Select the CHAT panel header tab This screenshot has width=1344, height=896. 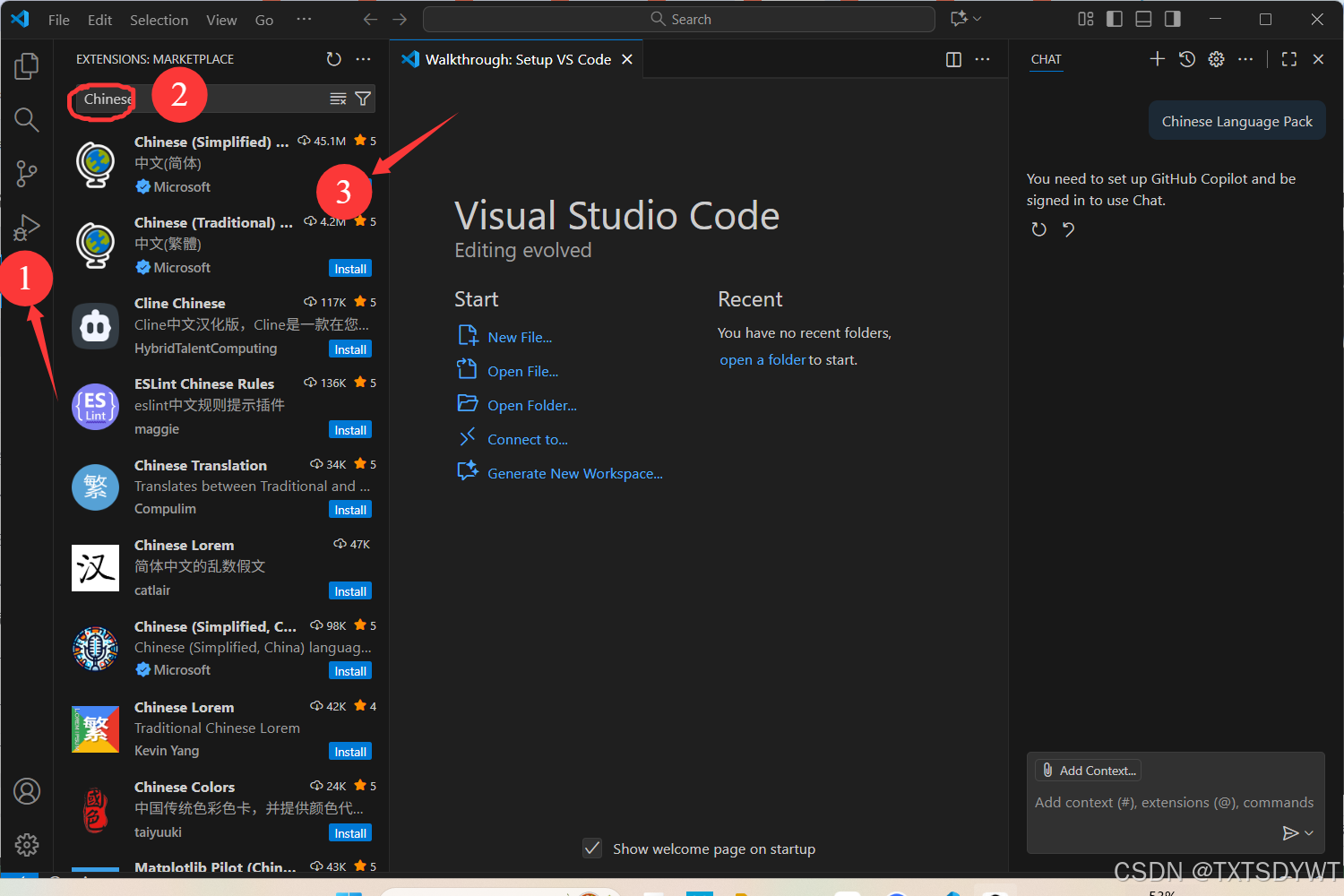pyautogui.click(x=1046, y=59)
